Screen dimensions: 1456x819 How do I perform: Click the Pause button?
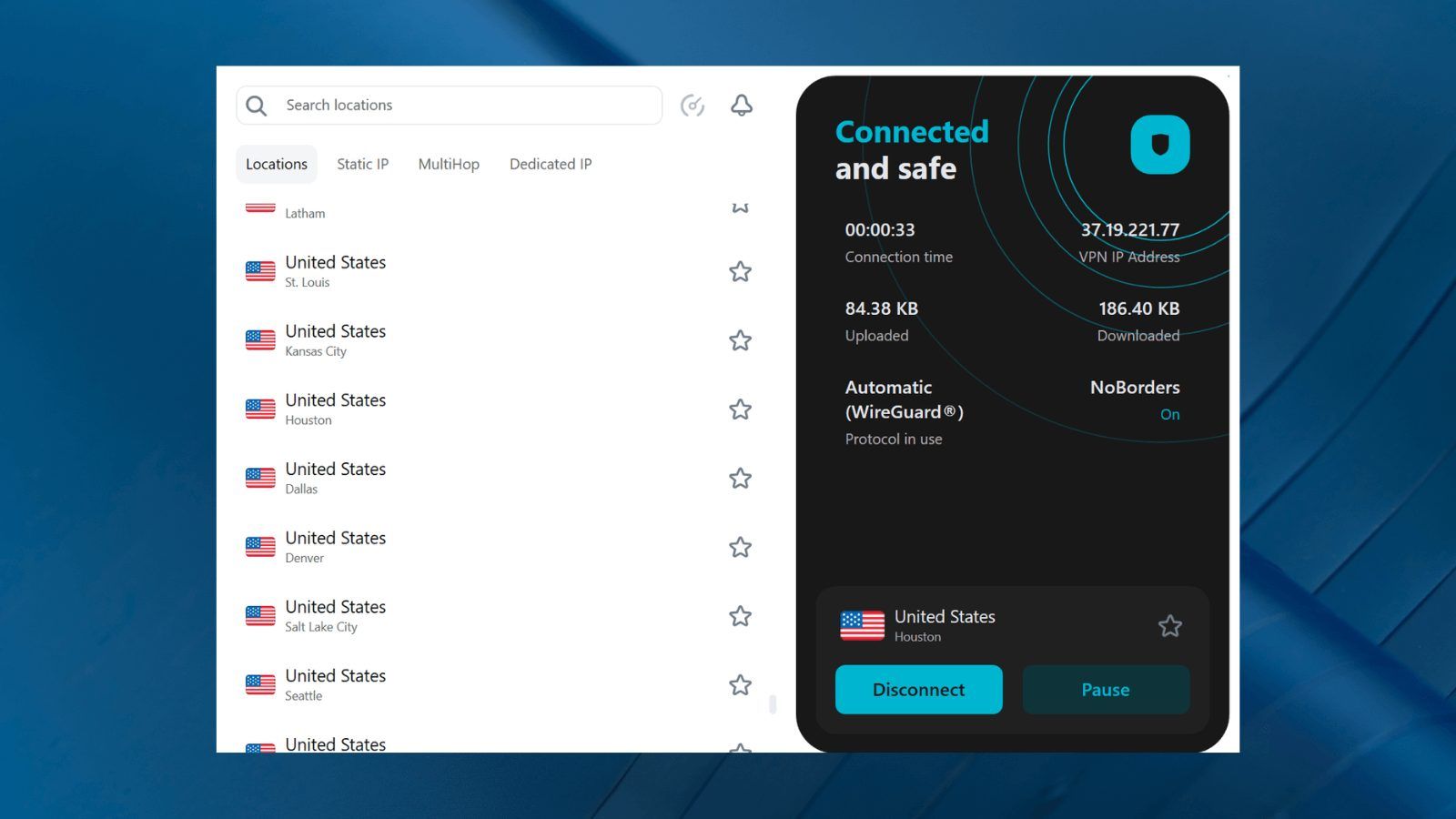point(1106,690)
